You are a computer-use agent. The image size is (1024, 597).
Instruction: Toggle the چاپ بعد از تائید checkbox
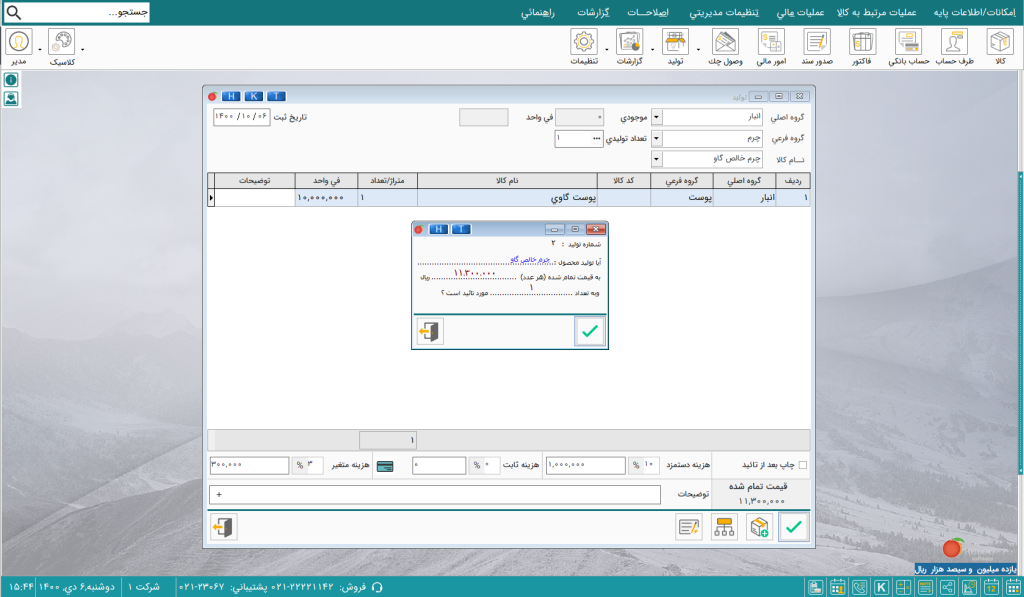[803, 465]
